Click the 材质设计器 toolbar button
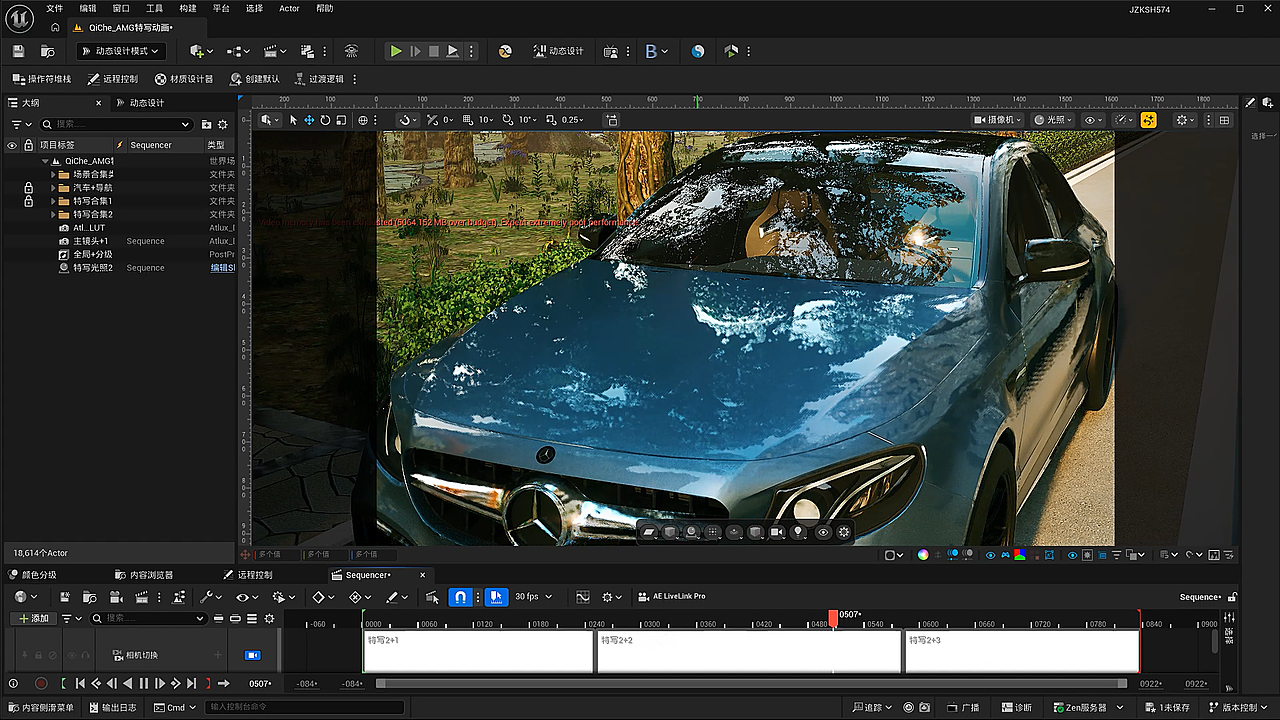Viewport: 1280px width, 720px height. [x=184, y=79]
